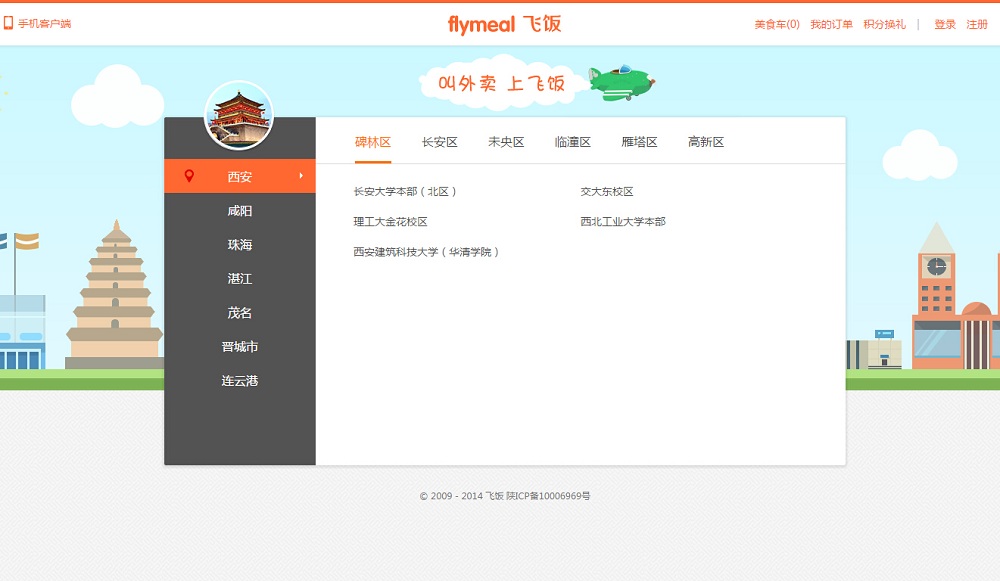Go to 我的订单
Viewport: 1000px width, 581px height.
click(831, 24)
